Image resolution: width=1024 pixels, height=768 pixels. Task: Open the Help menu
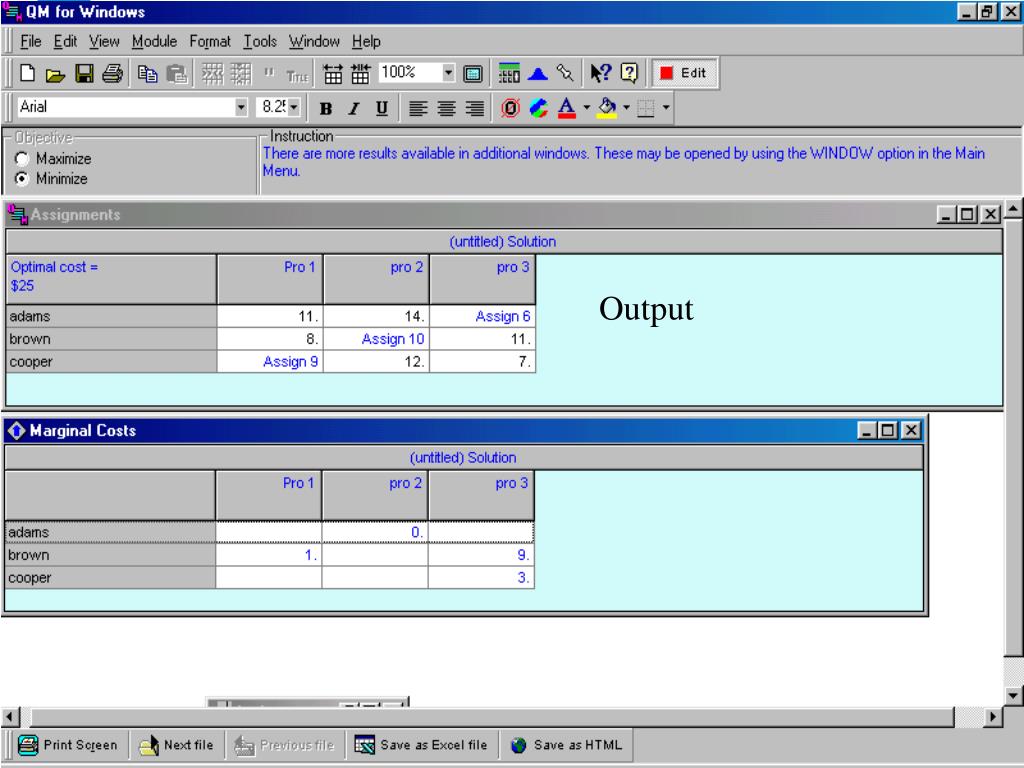[x=366, y=42]
